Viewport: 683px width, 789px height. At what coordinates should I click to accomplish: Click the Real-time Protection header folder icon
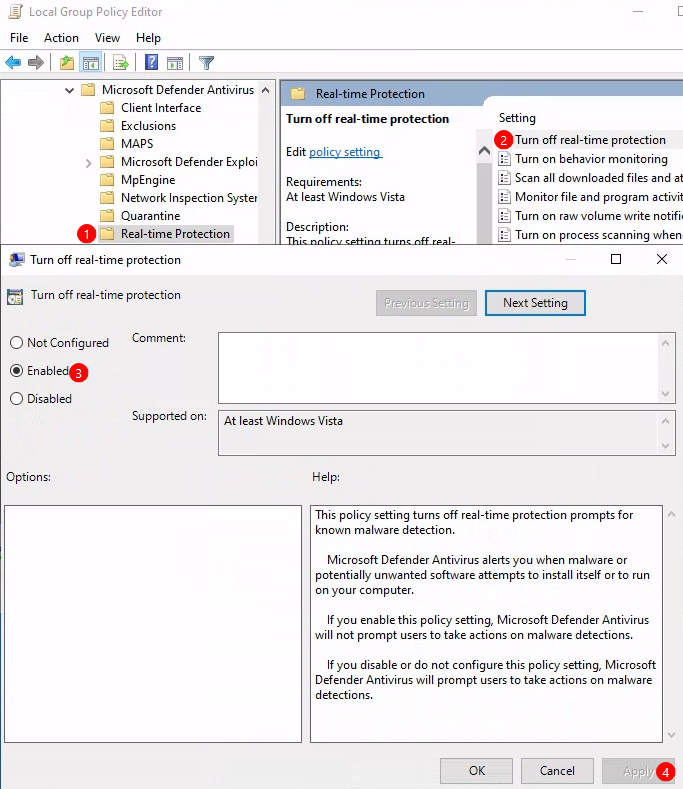tap(298, 94)
